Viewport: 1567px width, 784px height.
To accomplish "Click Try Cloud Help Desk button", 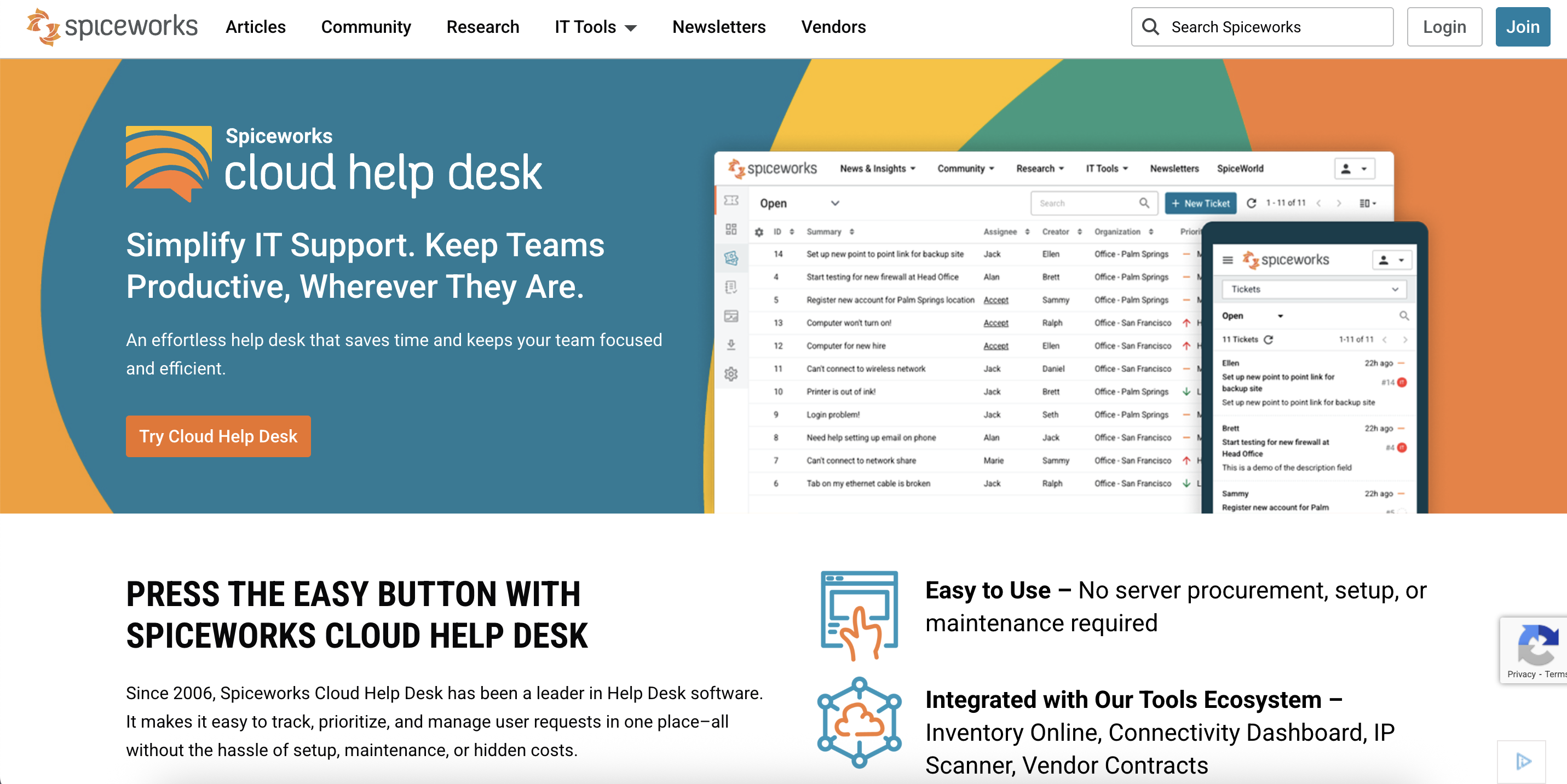I will (x=218, y=436).
